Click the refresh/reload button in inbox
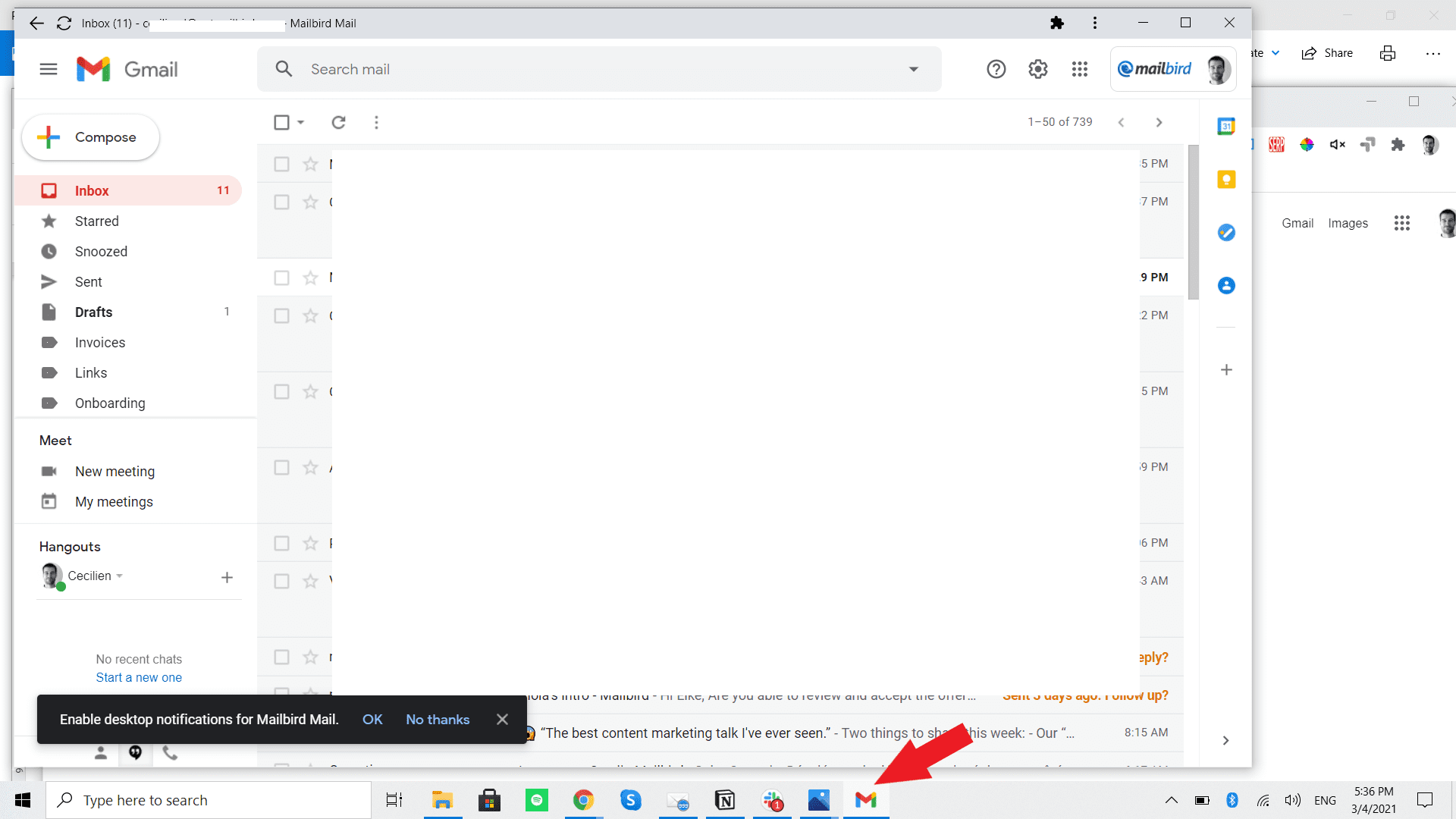 point(338,122)
